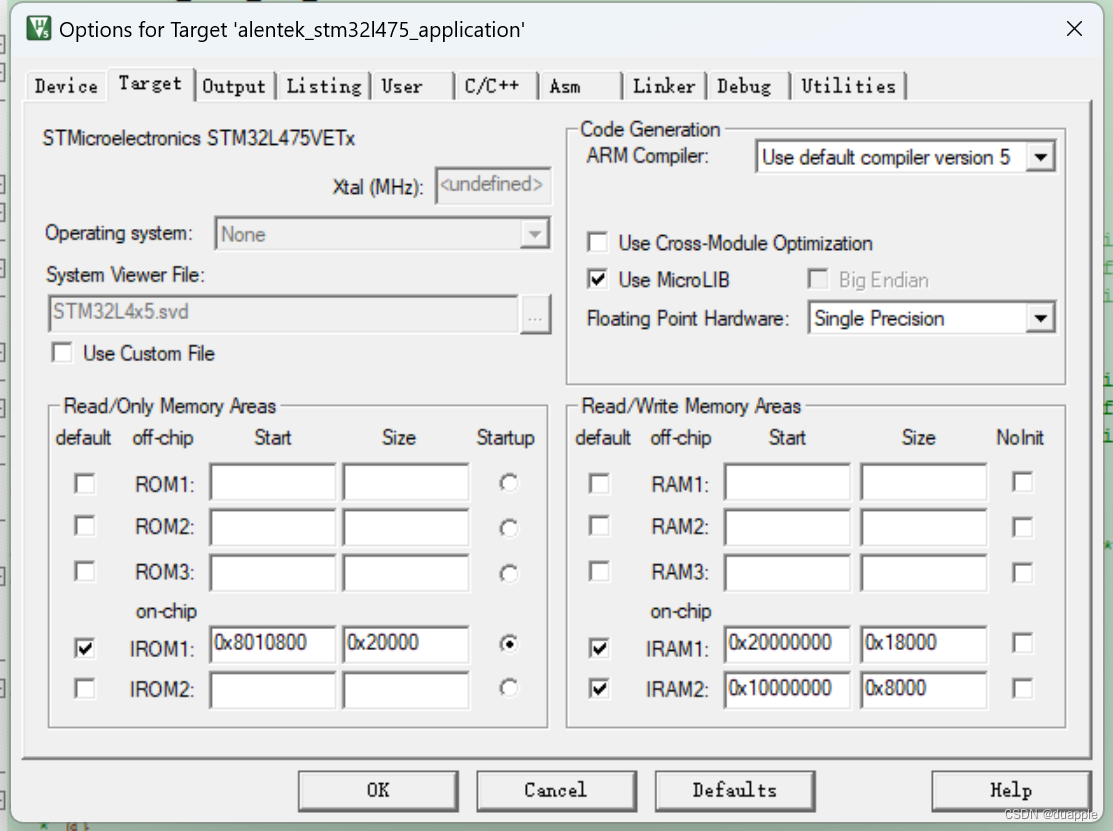Check the RAM3 default checkbox

599,572
